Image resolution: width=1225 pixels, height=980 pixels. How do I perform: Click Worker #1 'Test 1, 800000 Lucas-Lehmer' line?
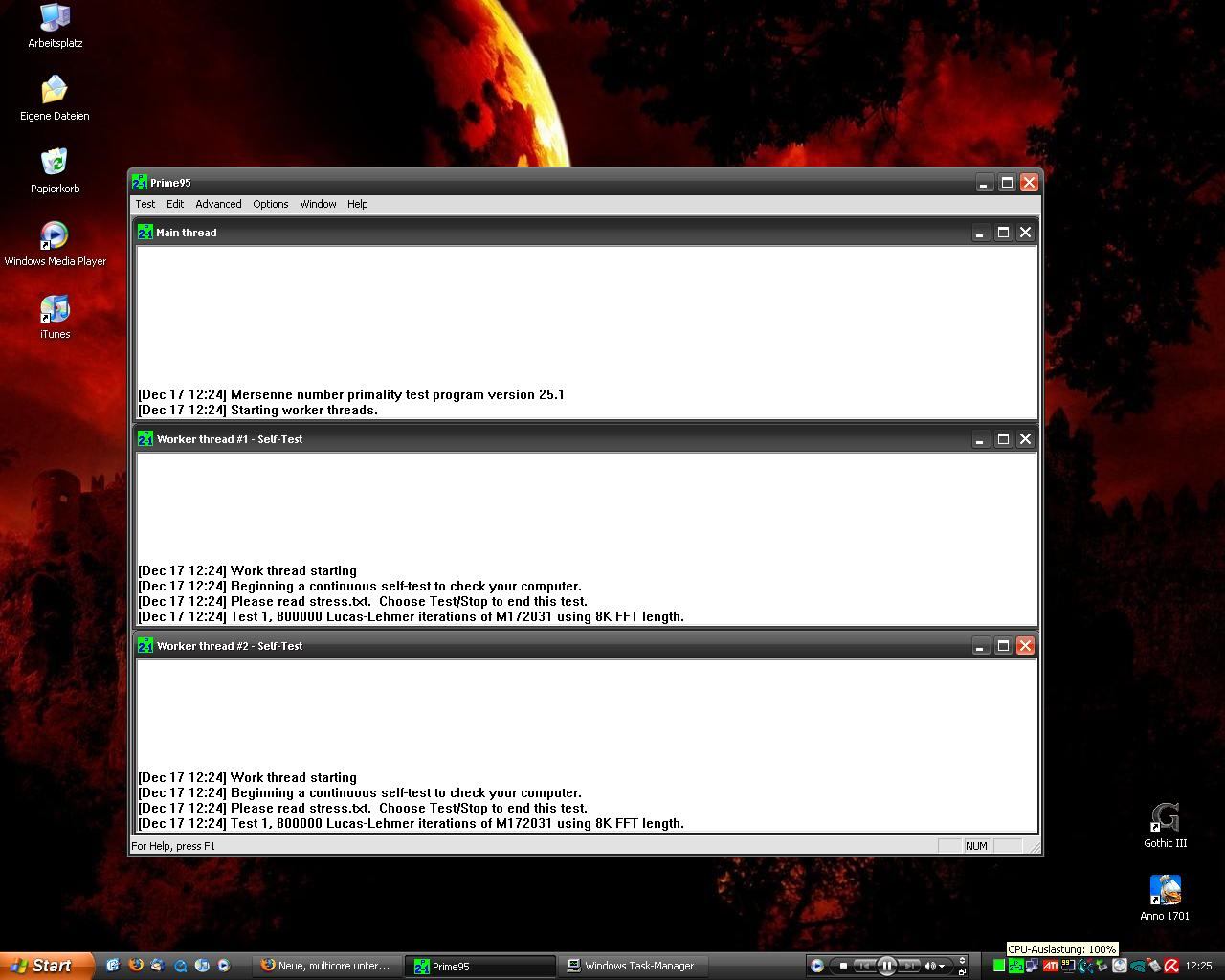tap(412, 616)
